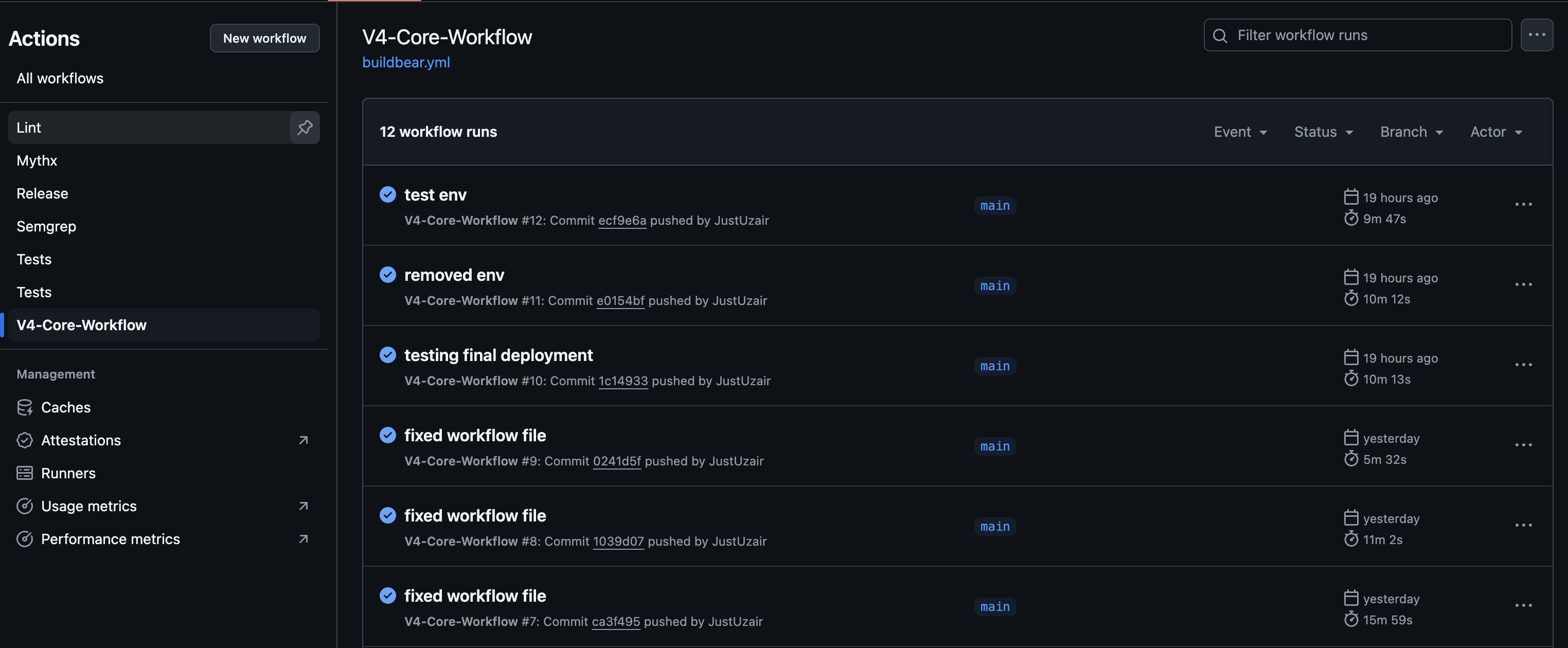The image size is (1568, 648).
Task: Click the success checkmark on test env run
Action: pyautogui.click(x=388, y=195)
